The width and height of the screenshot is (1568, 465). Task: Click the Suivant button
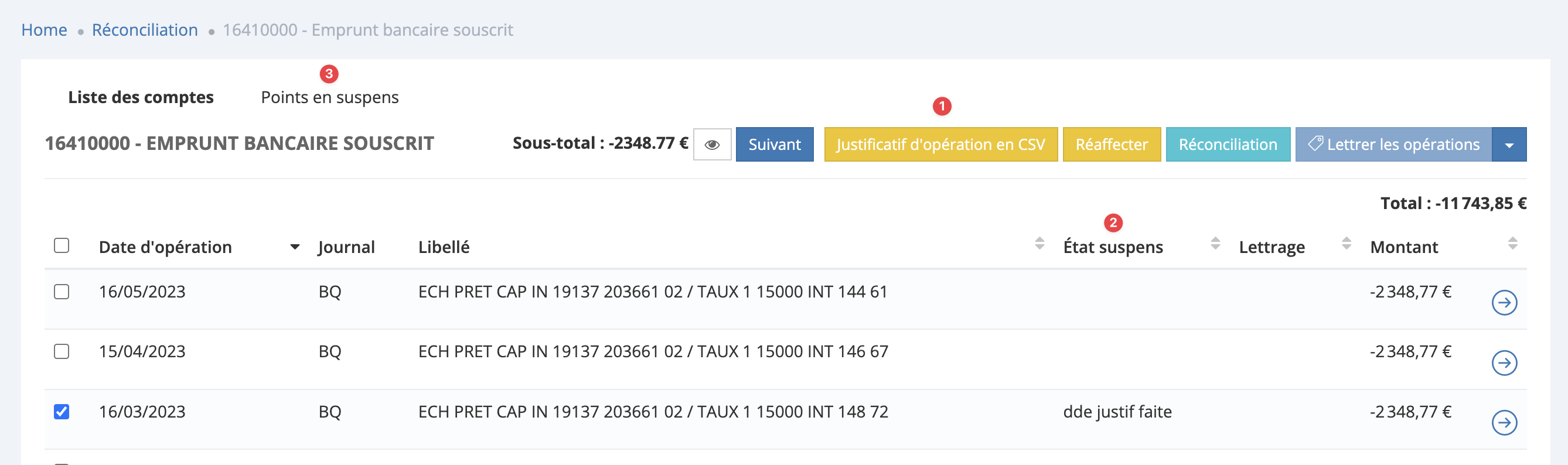coord(774,144)
